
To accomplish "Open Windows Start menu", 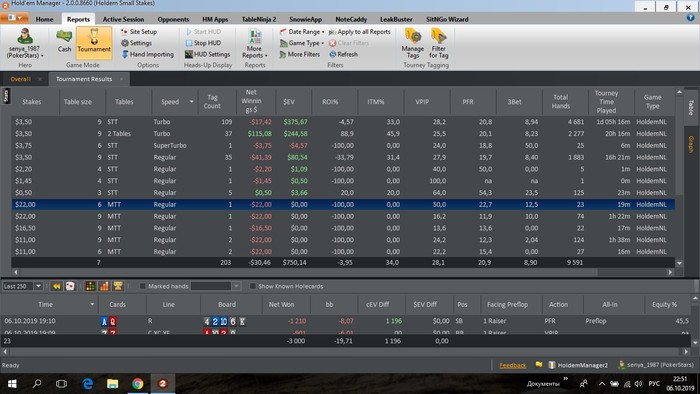I will tap(12, 384).
